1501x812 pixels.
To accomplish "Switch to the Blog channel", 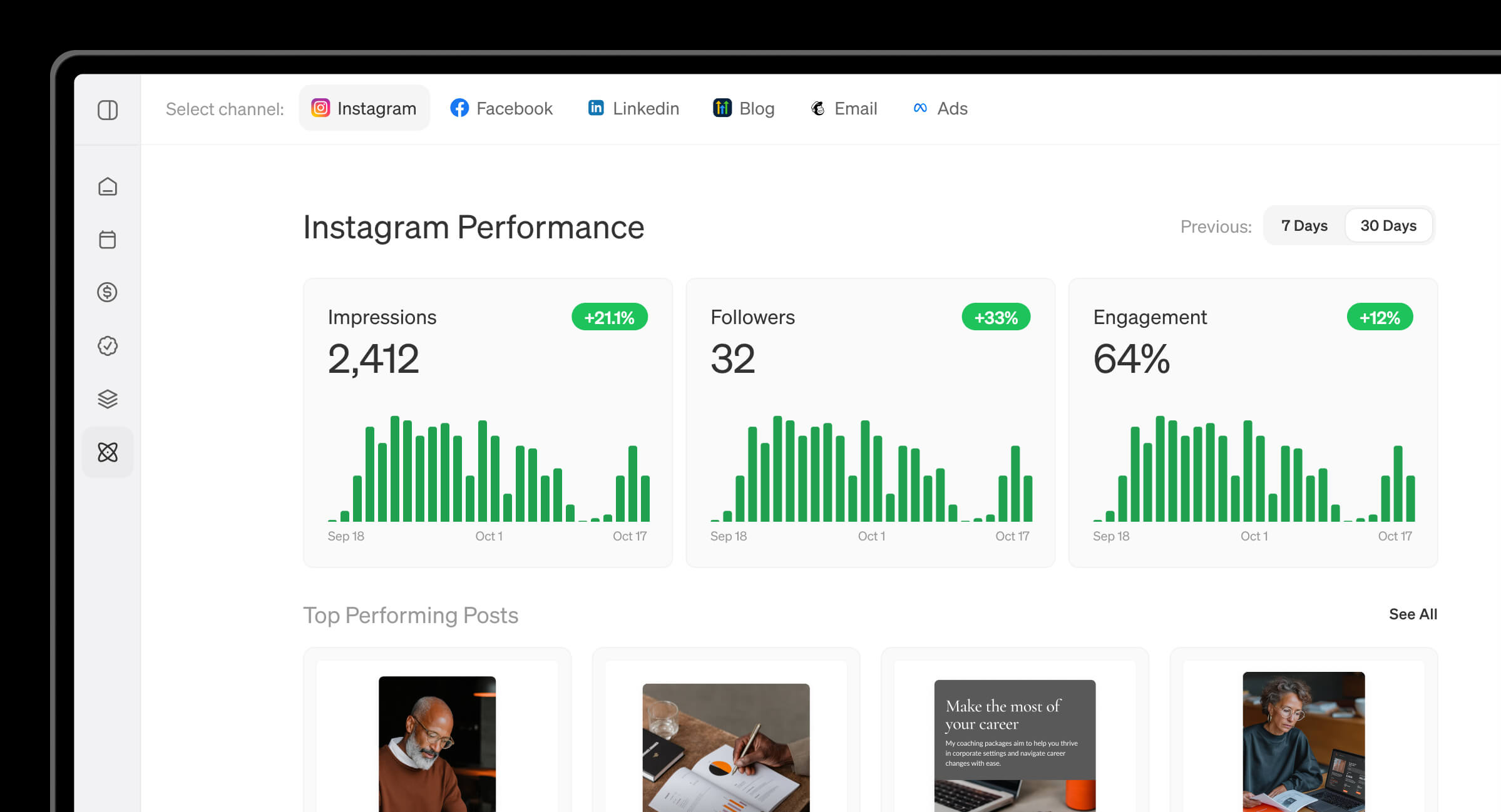I will (x=744, y=108).
